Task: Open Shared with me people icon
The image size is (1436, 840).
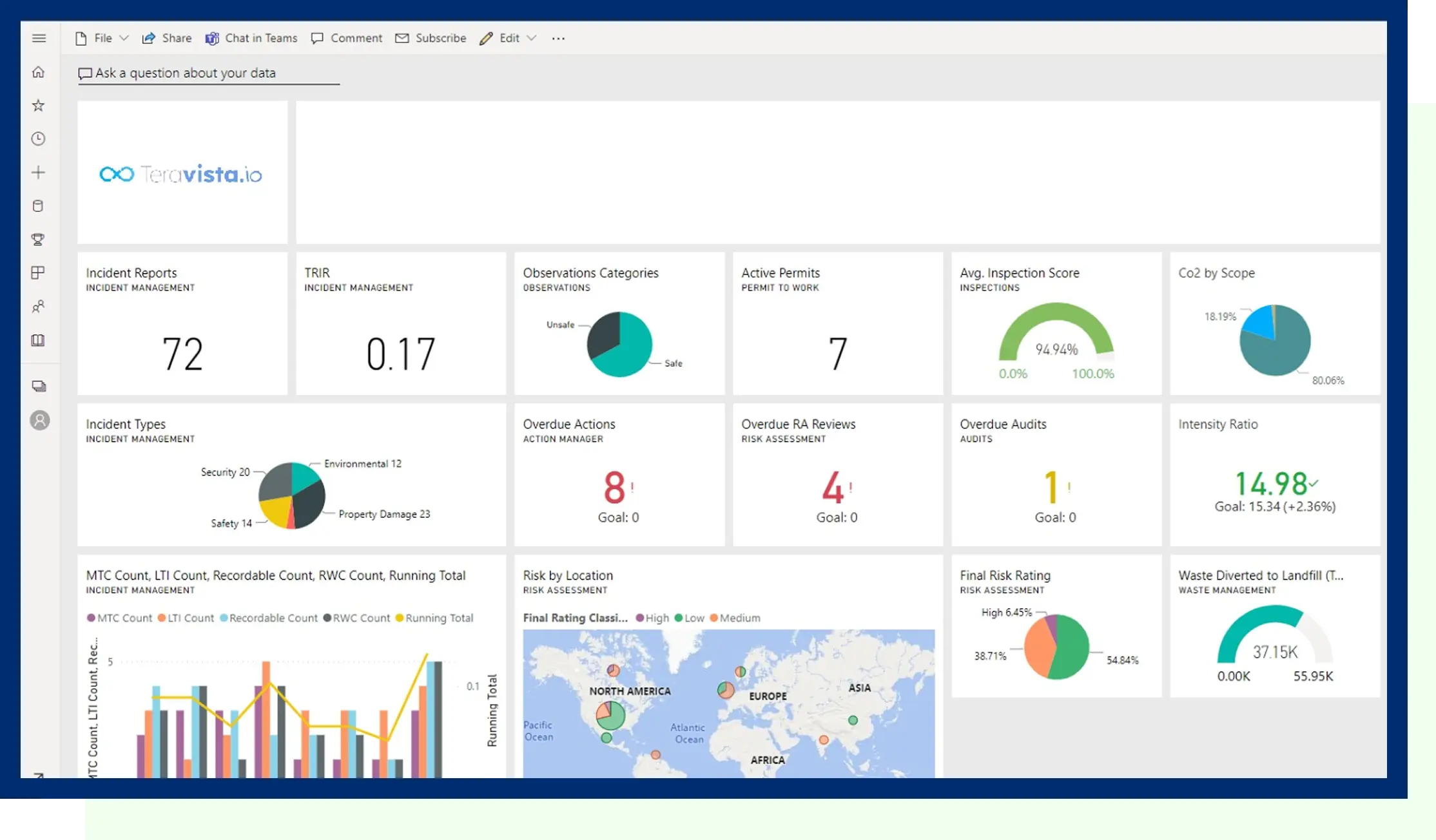Action: click(x=39, y=307)
